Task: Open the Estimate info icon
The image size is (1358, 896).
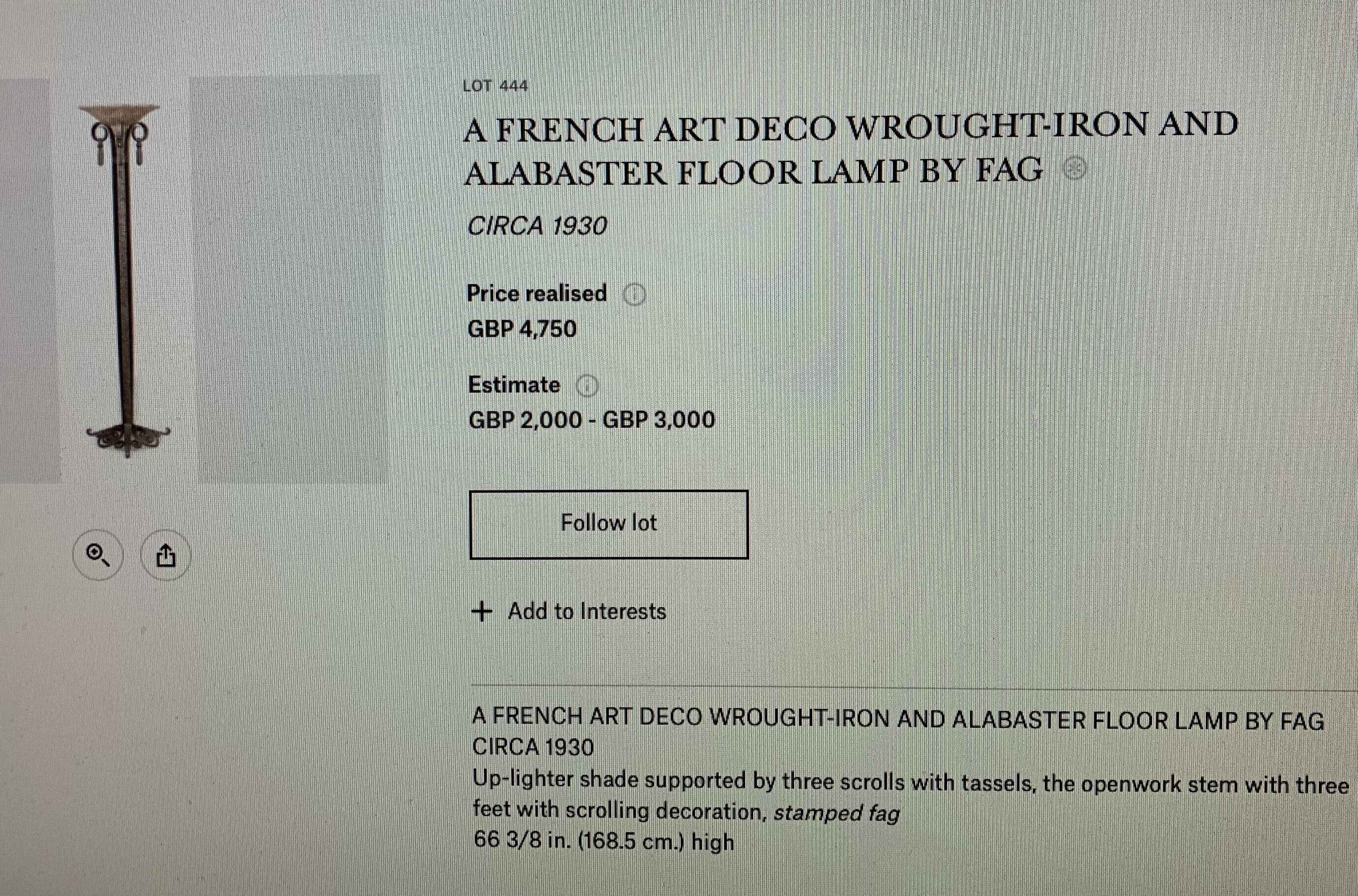Action: (x=587, y=386)
